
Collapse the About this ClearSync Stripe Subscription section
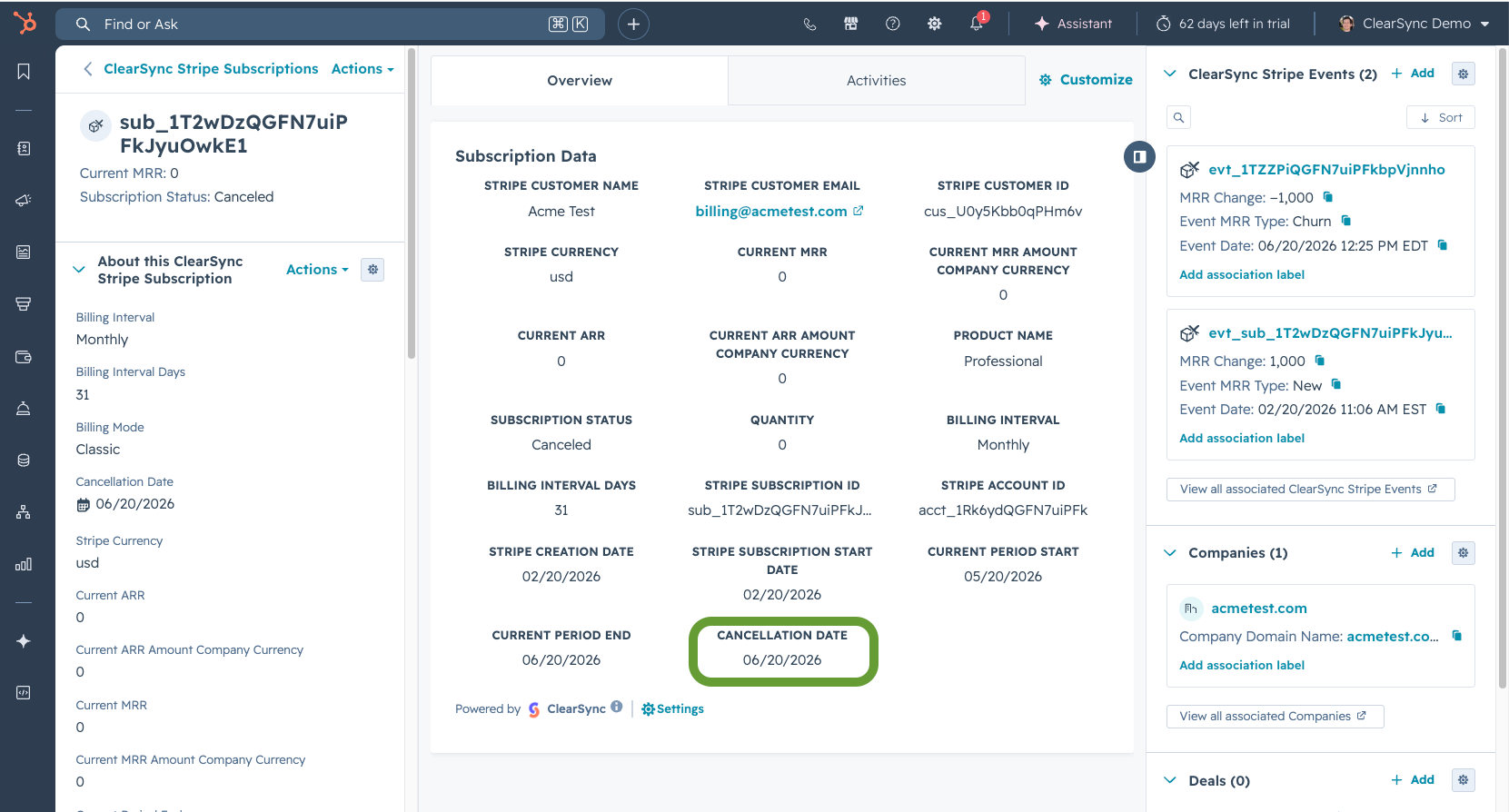79,270
